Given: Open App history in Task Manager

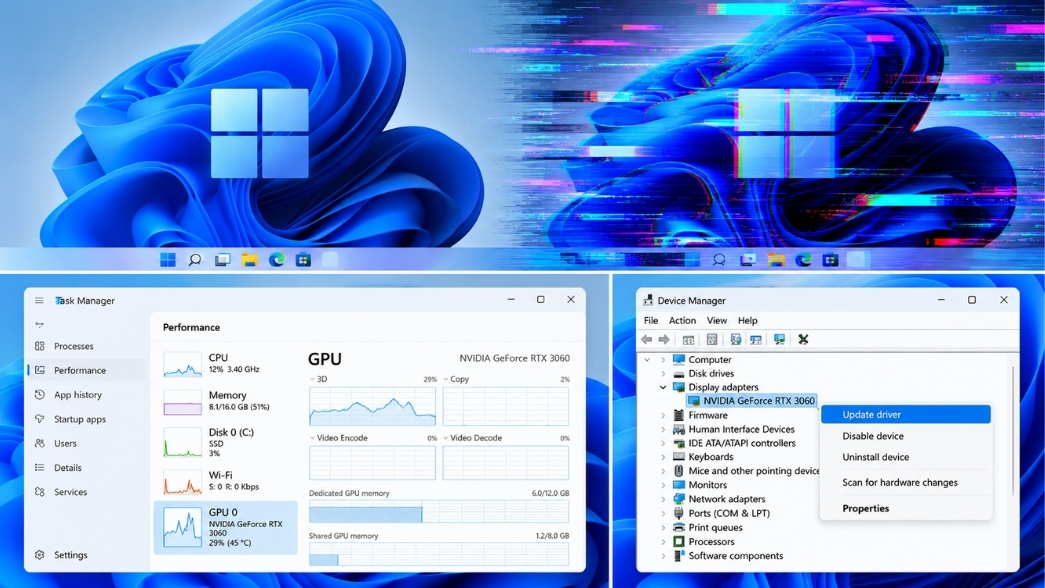Looking at the screenshot, I should (x=77, y=395).
